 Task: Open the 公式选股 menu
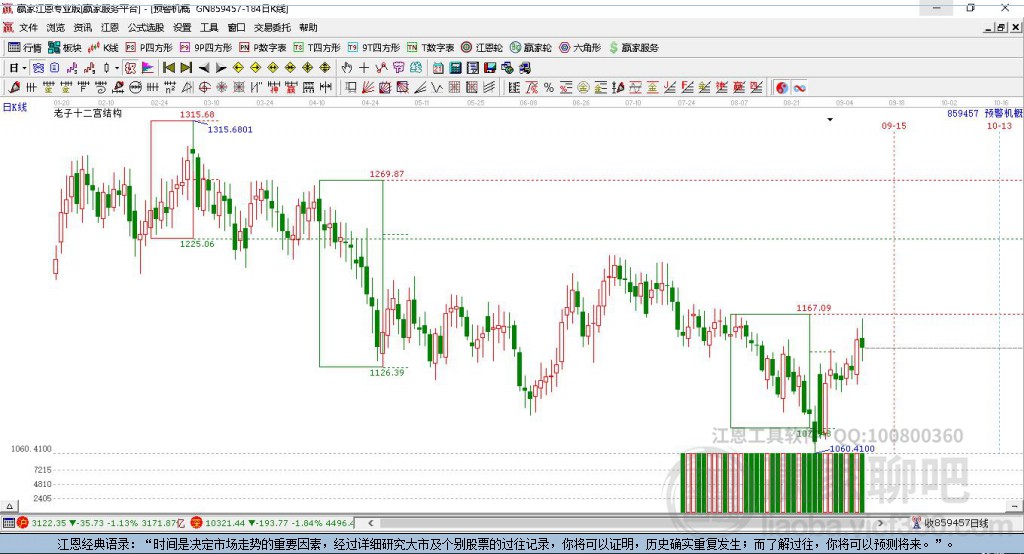146,28
